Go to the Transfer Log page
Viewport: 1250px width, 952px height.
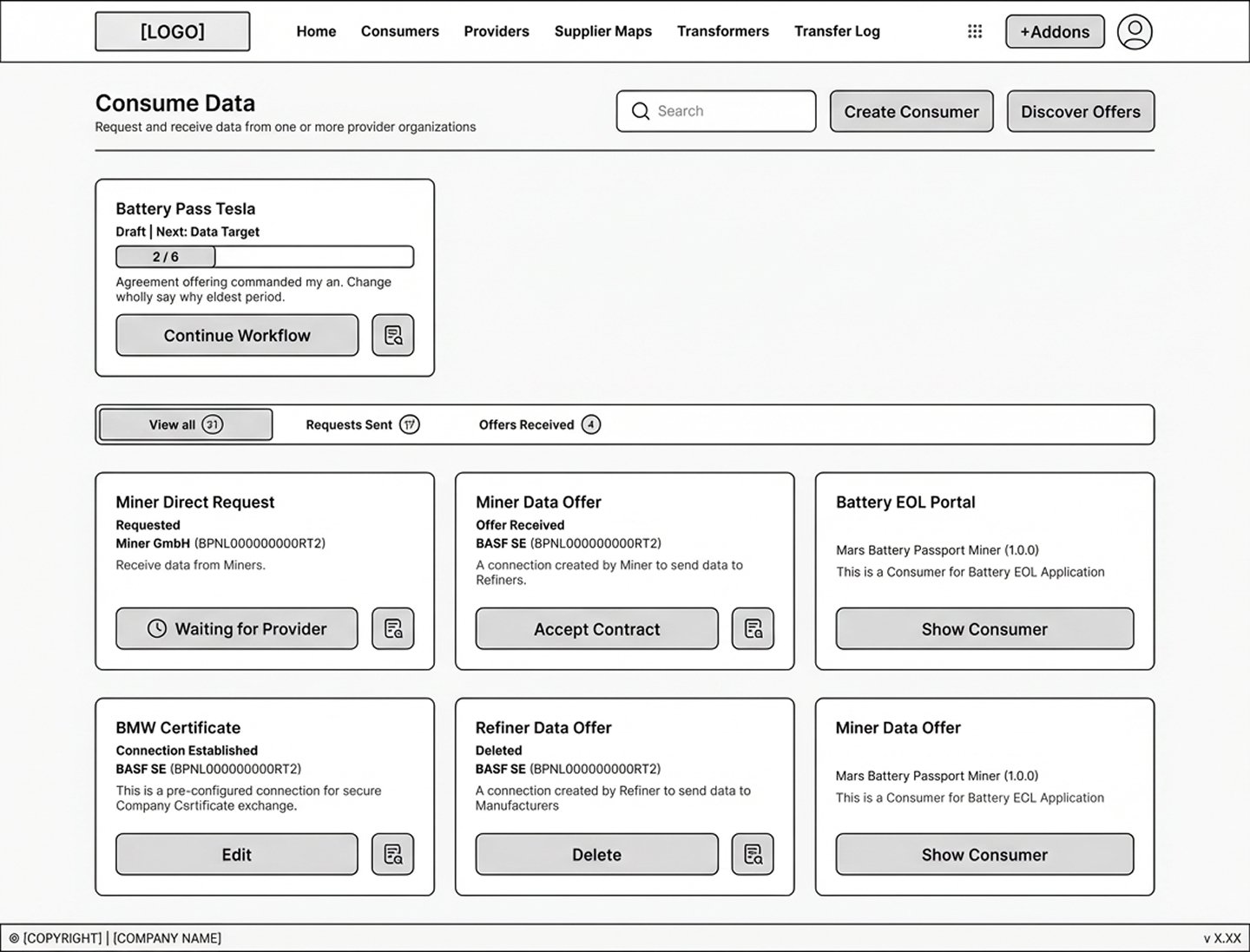click(x=837, y=31)
